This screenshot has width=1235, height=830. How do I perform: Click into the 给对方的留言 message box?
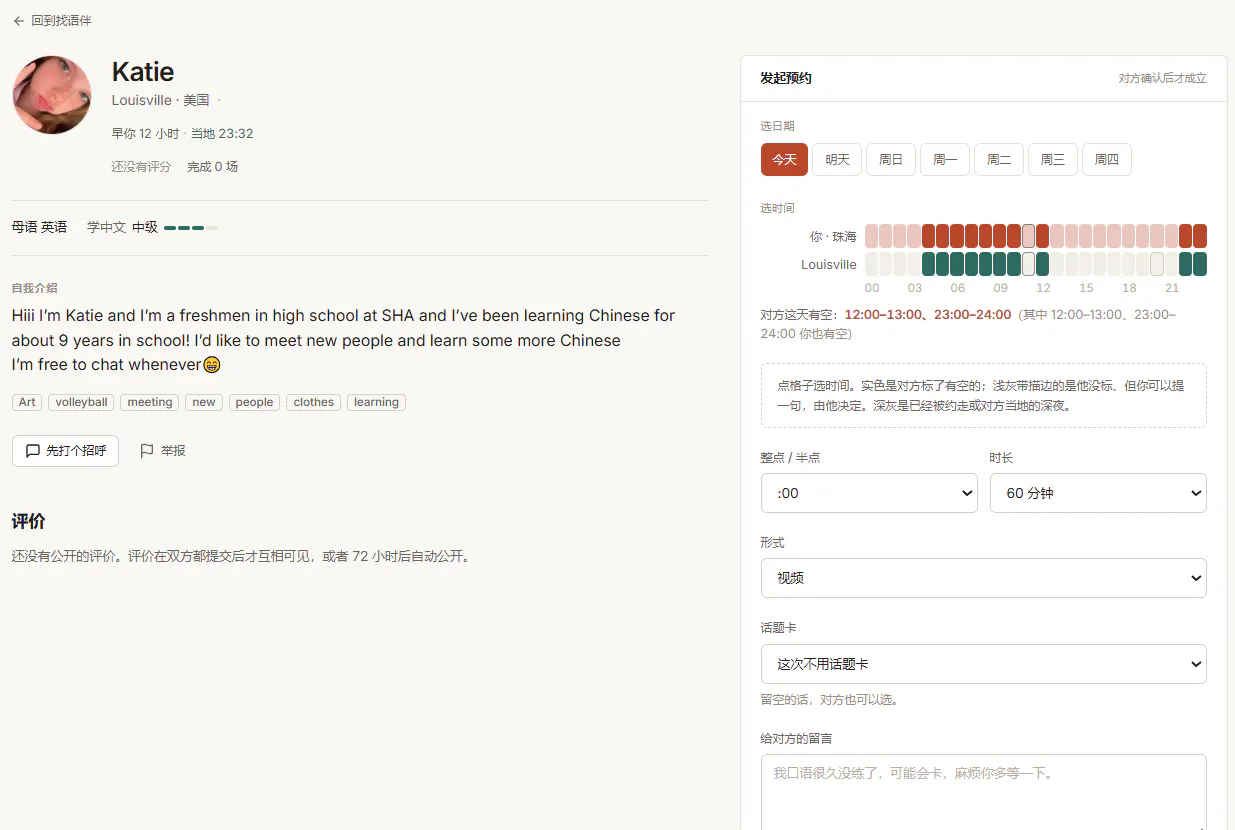tap(984, 792)
